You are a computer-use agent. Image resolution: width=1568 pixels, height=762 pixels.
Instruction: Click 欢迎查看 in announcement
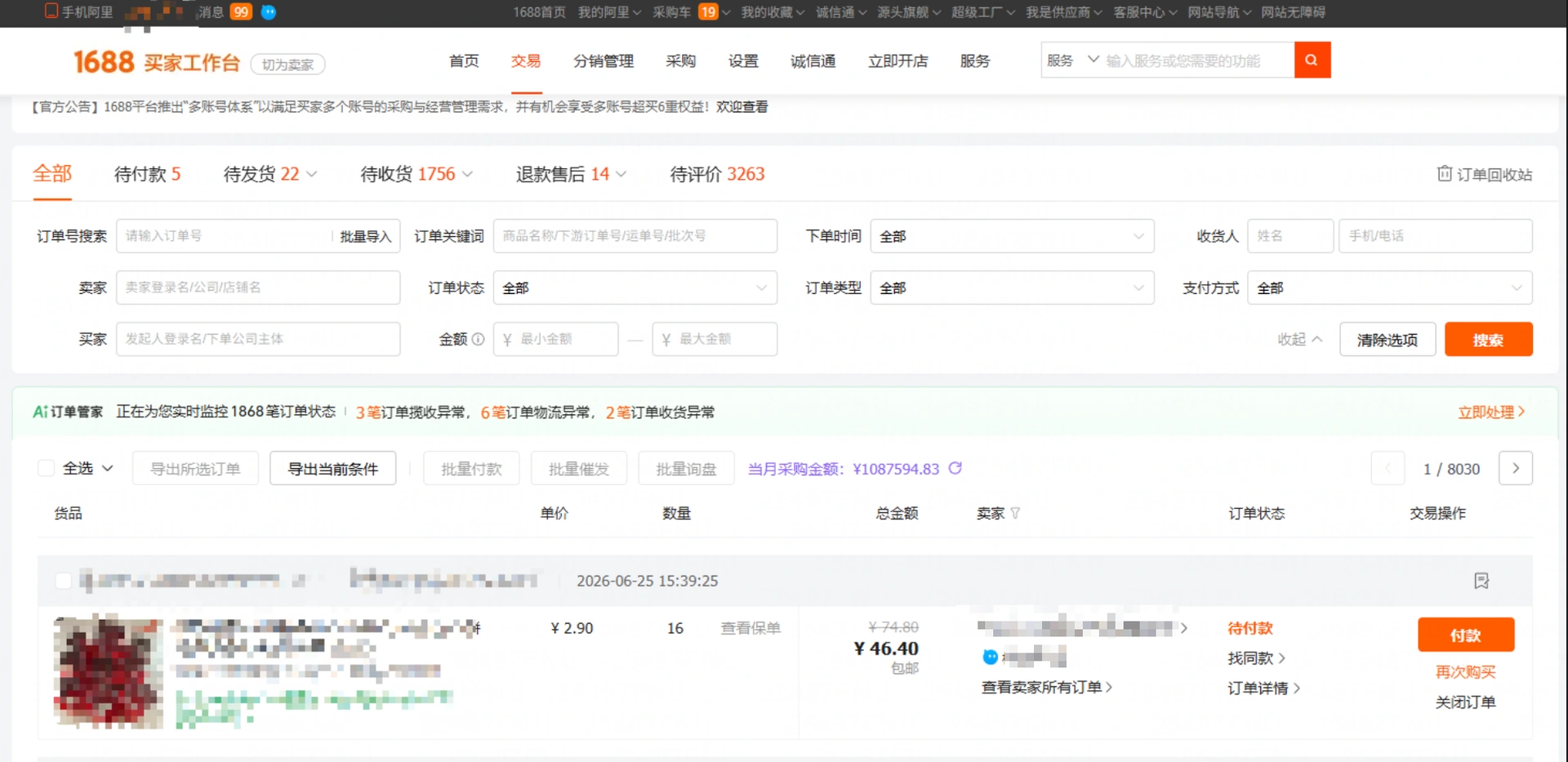(742, 106)
